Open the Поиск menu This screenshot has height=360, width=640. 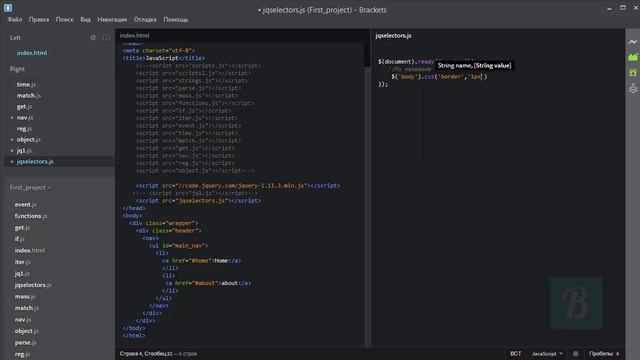pyautogui.click(x=64, y=20)
